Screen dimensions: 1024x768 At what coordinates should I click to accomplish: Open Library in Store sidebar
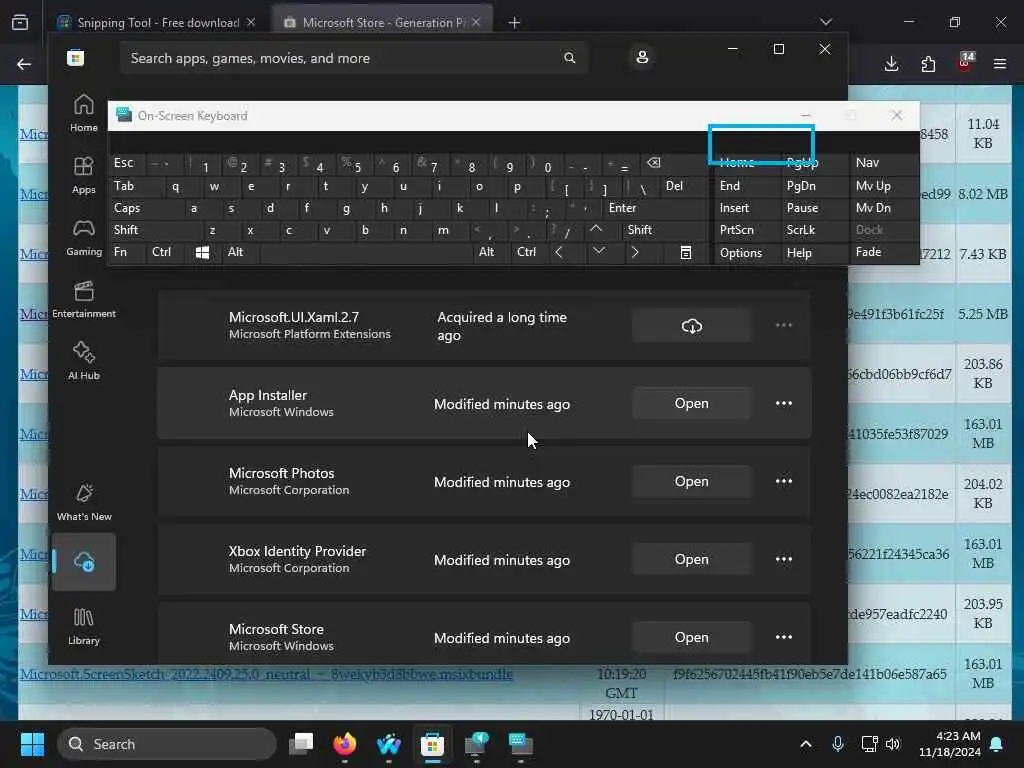84,626
